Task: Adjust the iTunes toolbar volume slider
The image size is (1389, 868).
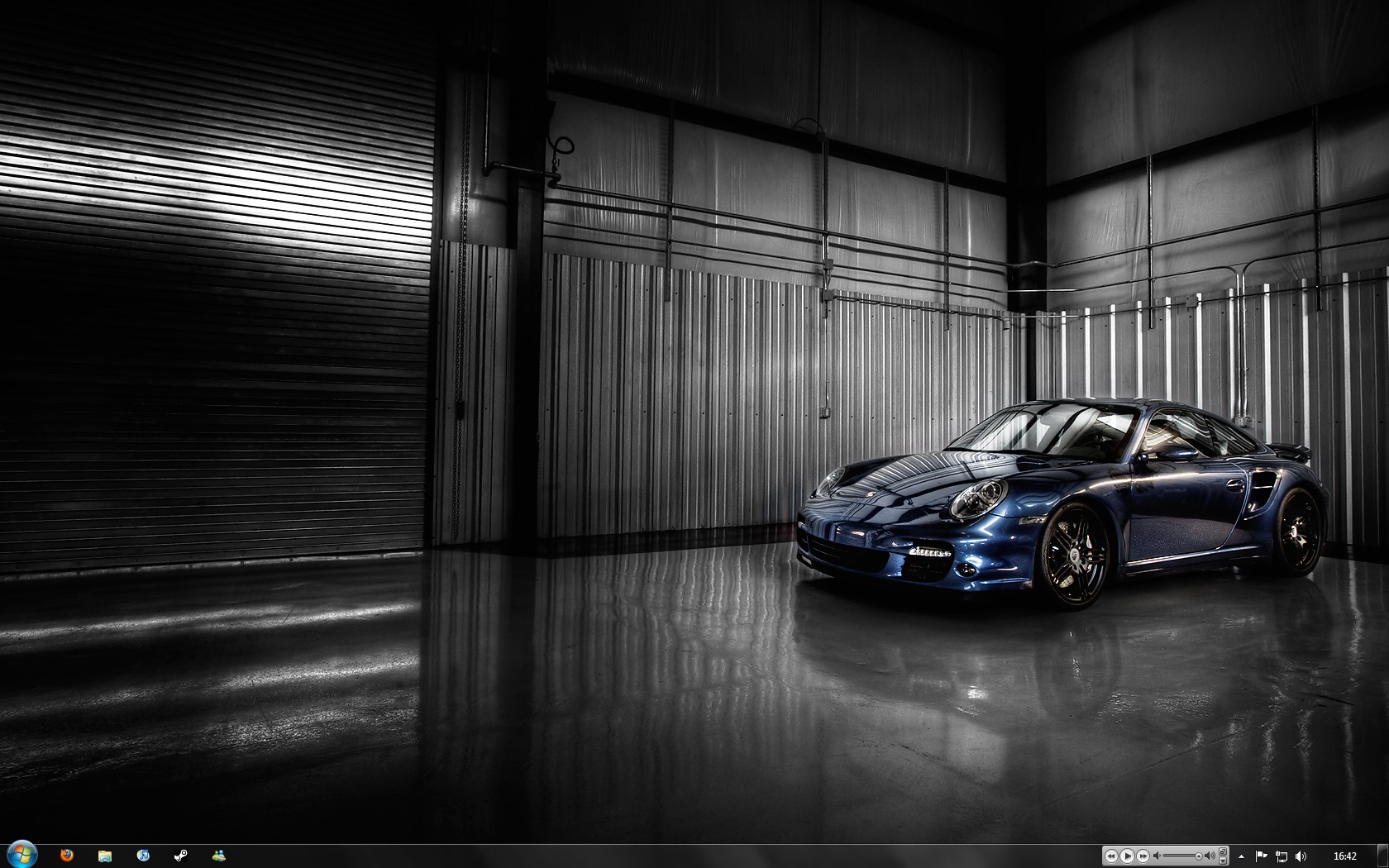Action: (x=1182, y=856)
